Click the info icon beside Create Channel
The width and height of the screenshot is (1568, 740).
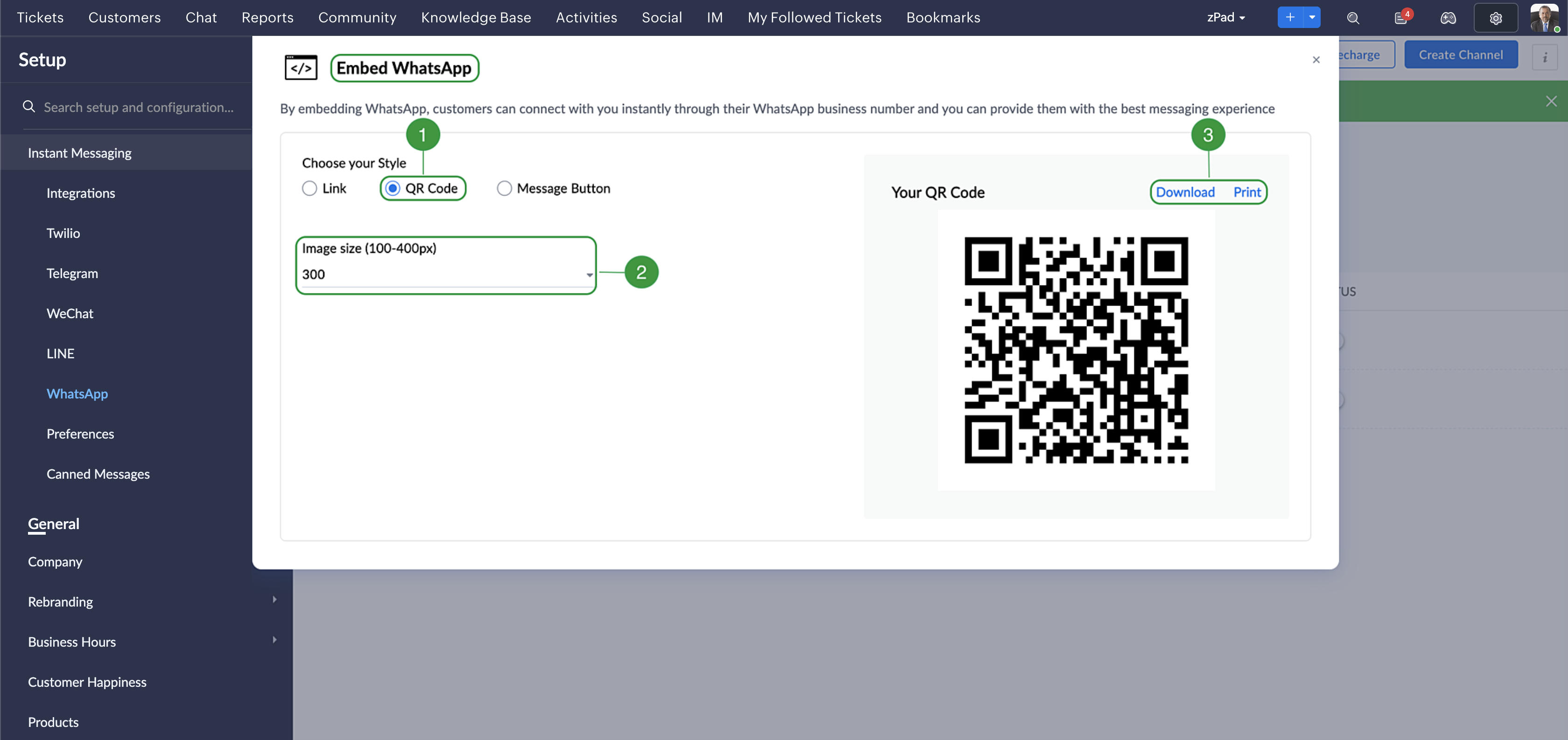click(x=1545, y=57)
